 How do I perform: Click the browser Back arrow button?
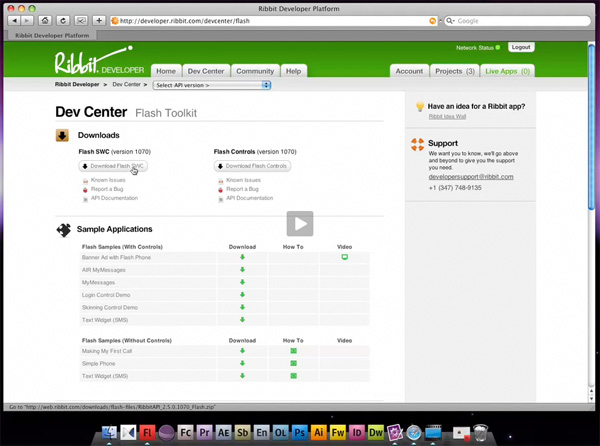click(x=14, y=21)
